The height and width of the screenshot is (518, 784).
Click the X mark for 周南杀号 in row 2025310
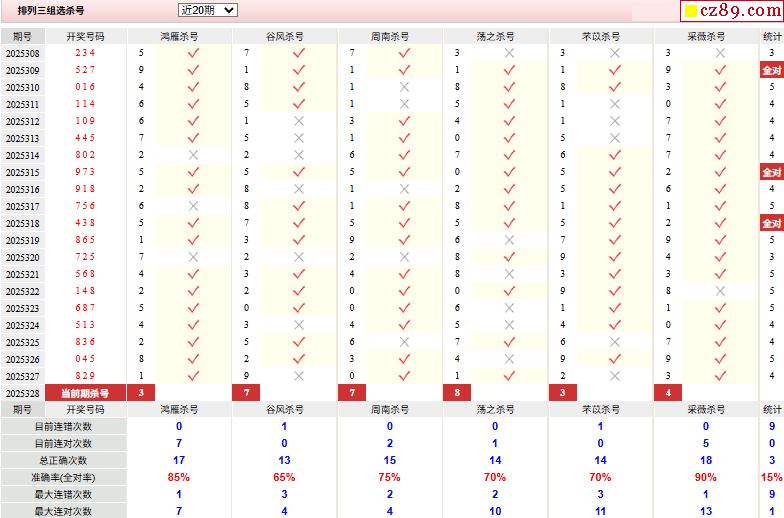[x=404, y=87]
